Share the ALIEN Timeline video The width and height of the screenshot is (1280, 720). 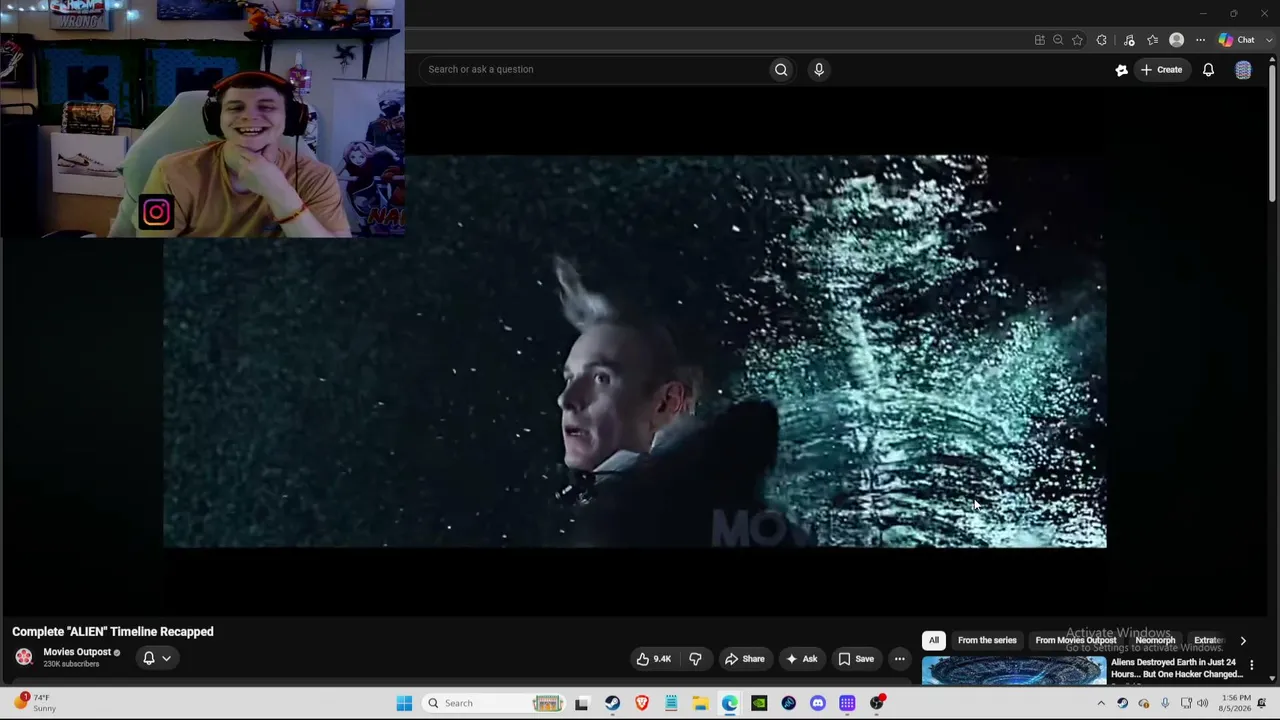click(x=744, y=659)
